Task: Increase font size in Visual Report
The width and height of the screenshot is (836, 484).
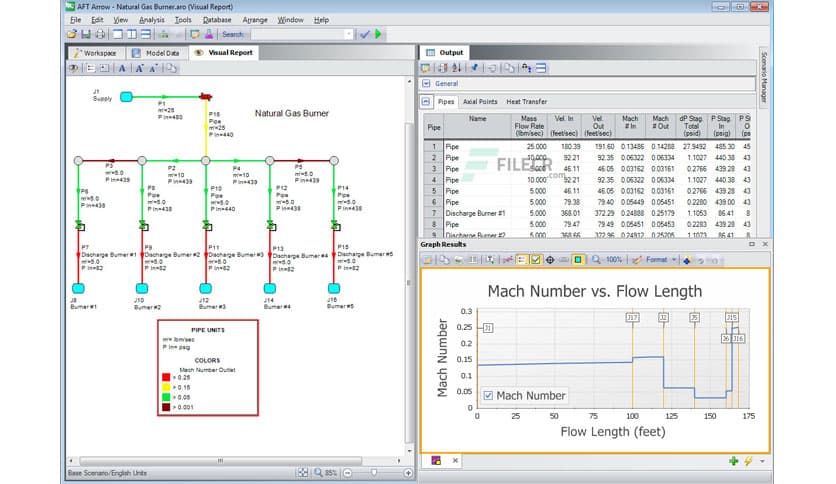Action: click(x=139, y=68)
